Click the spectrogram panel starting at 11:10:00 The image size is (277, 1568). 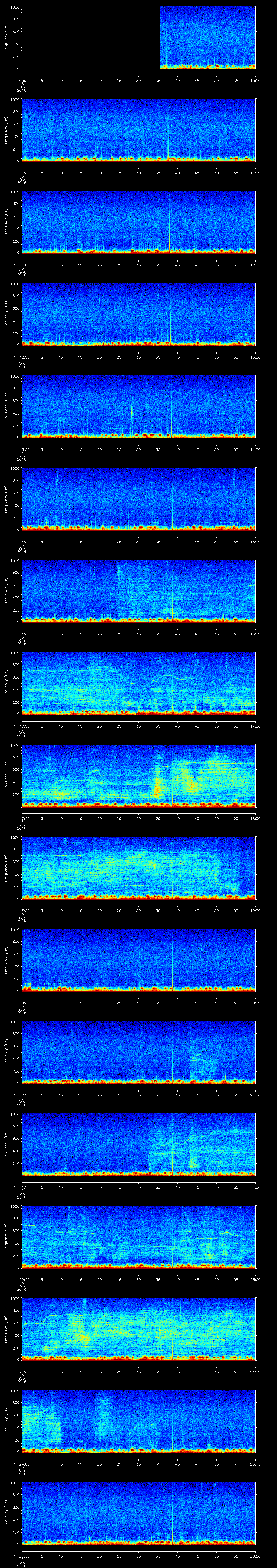tap(139, 130)
